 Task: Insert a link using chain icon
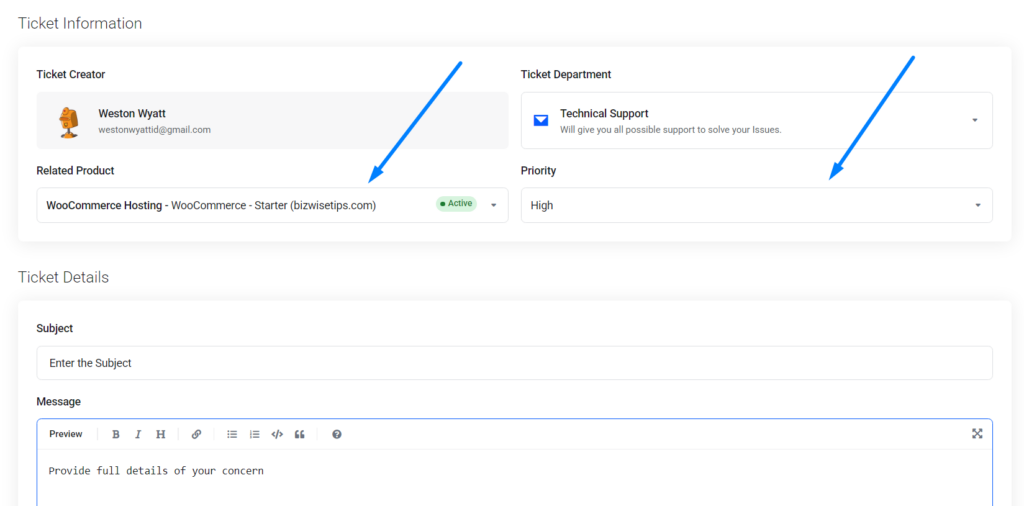[x=196, y=434]
